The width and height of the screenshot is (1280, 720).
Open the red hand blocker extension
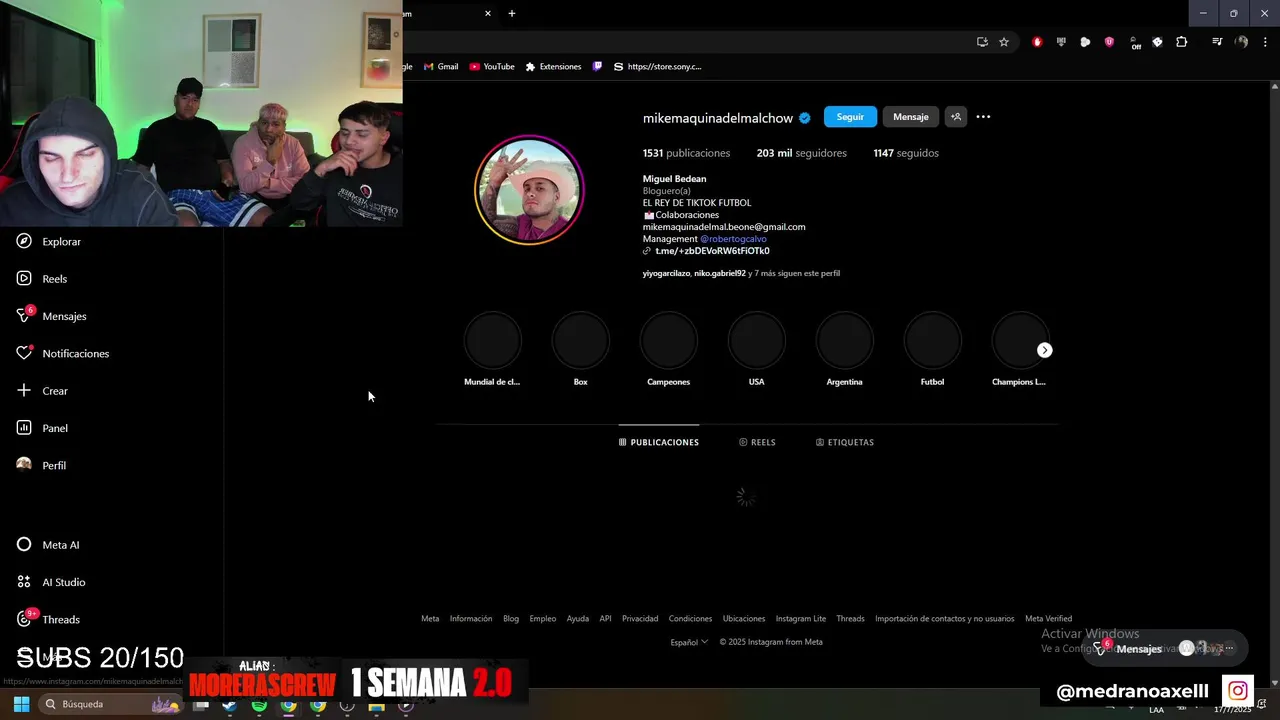click(x=1037, y=42)
